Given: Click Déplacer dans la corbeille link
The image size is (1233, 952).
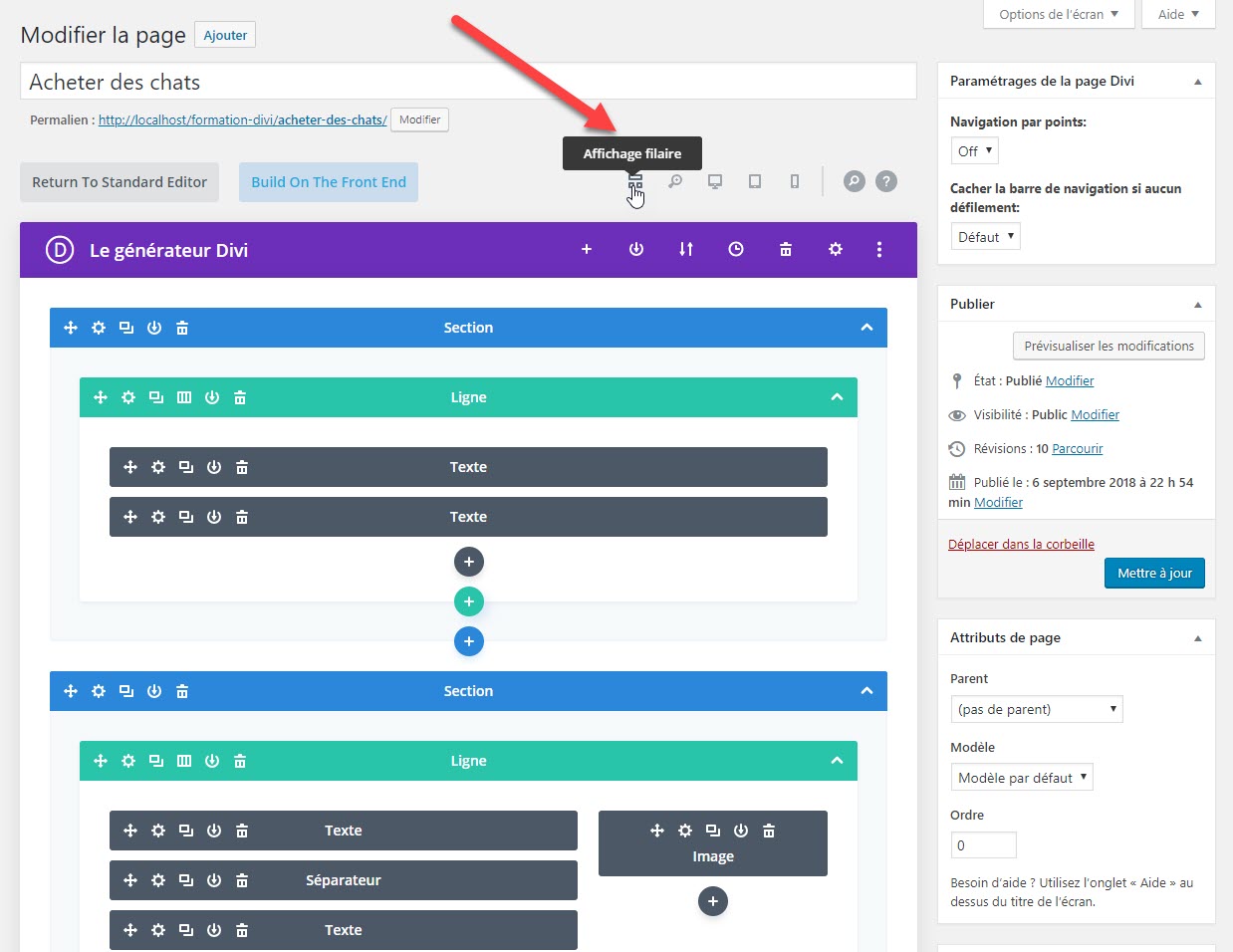Looking at the screenshot, I should pos(1021,545).
